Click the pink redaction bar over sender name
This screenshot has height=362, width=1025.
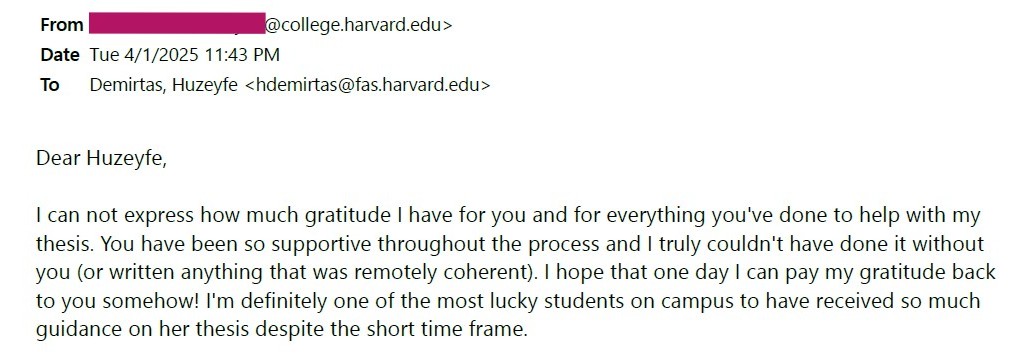pos(176,23)
